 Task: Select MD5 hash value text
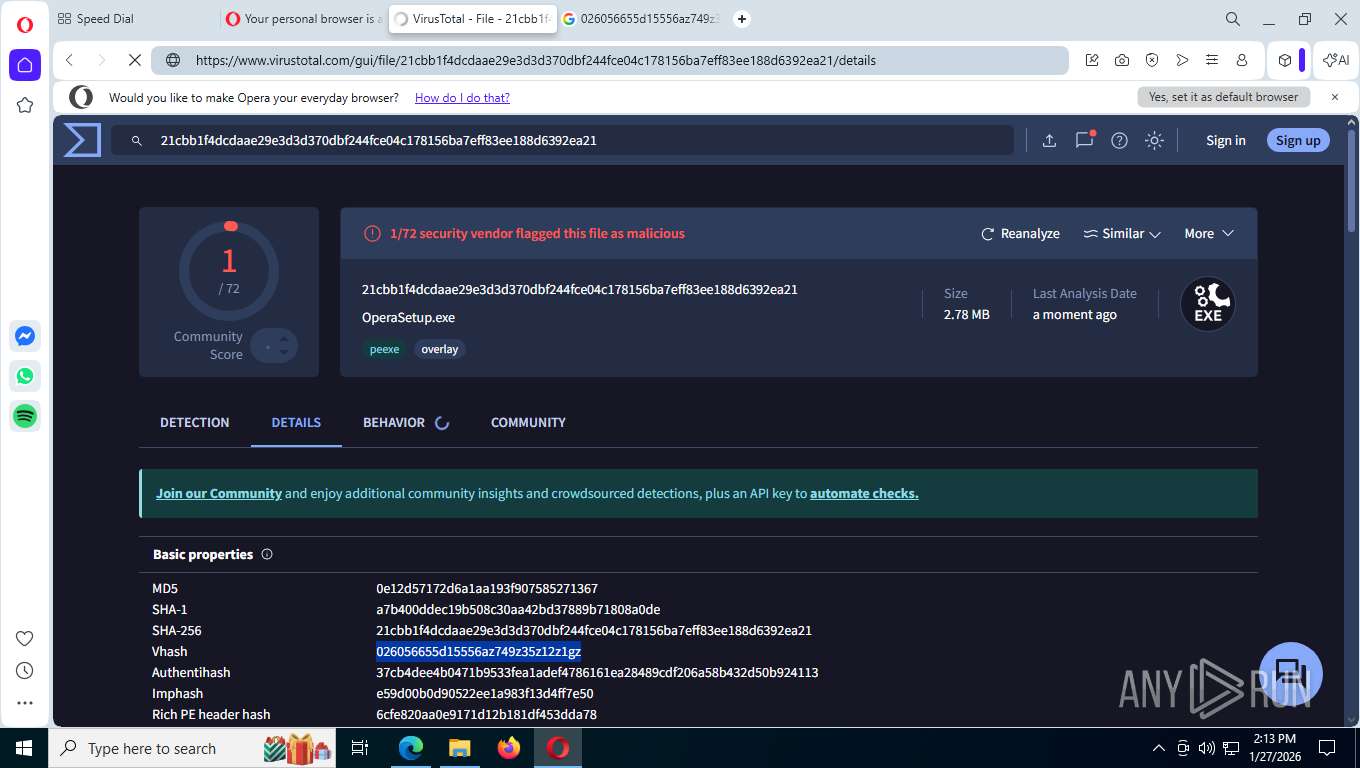point(487,588)
